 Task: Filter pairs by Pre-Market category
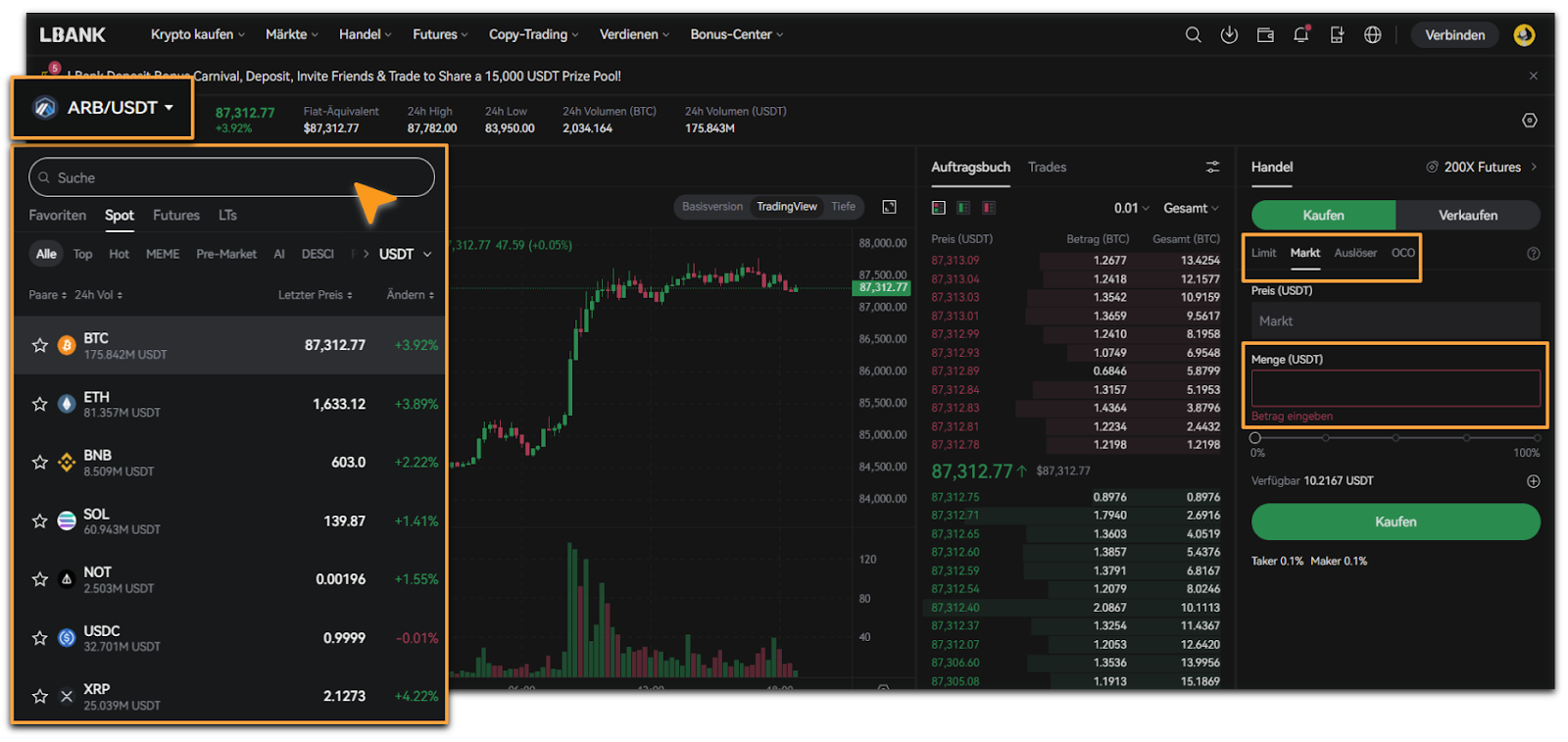tap(226, 254)
